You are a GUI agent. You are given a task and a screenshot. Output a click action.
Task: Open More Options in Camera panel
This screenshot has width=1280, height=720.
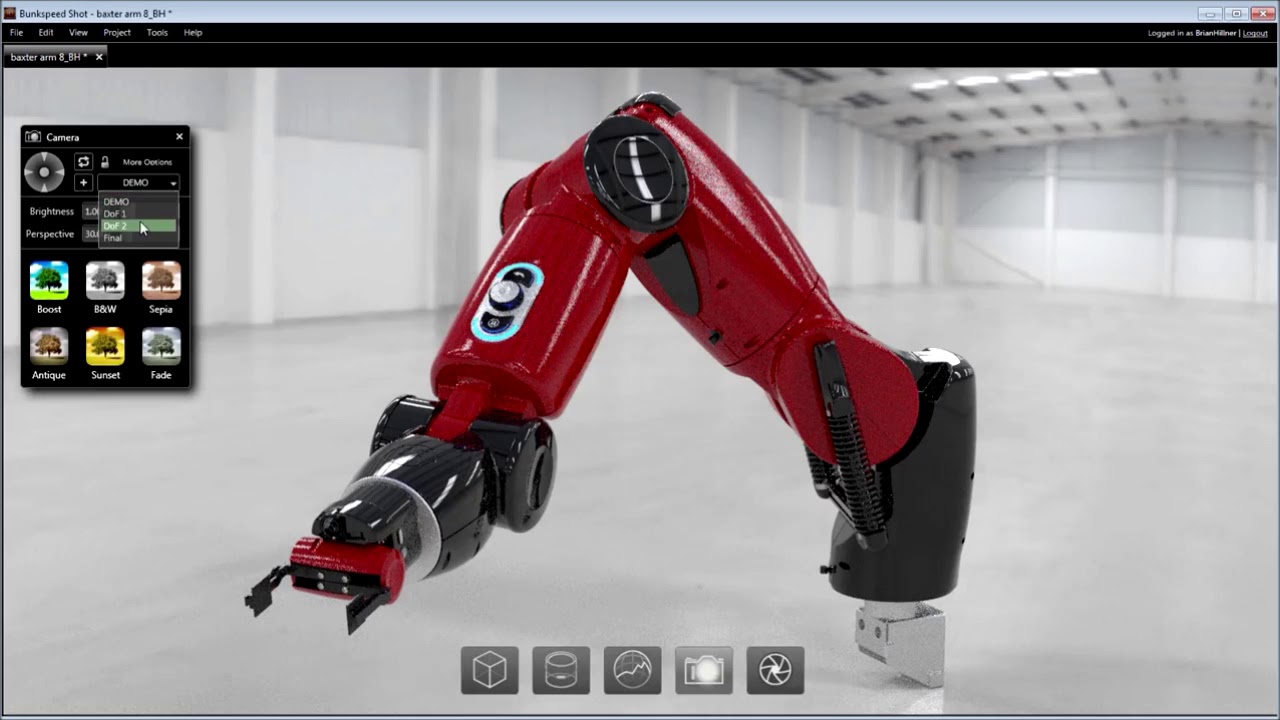click(x=147, y=162)
